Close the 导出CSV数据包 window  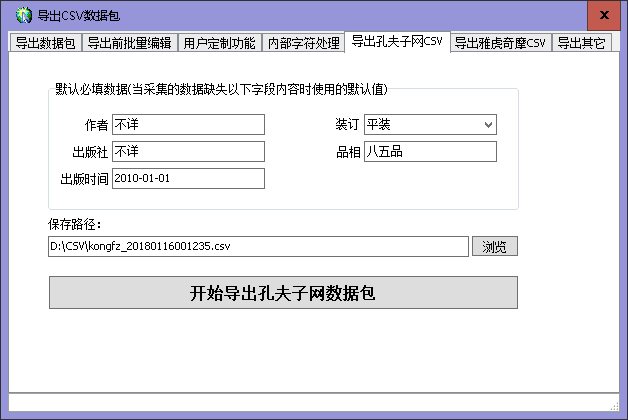(604, 15)
